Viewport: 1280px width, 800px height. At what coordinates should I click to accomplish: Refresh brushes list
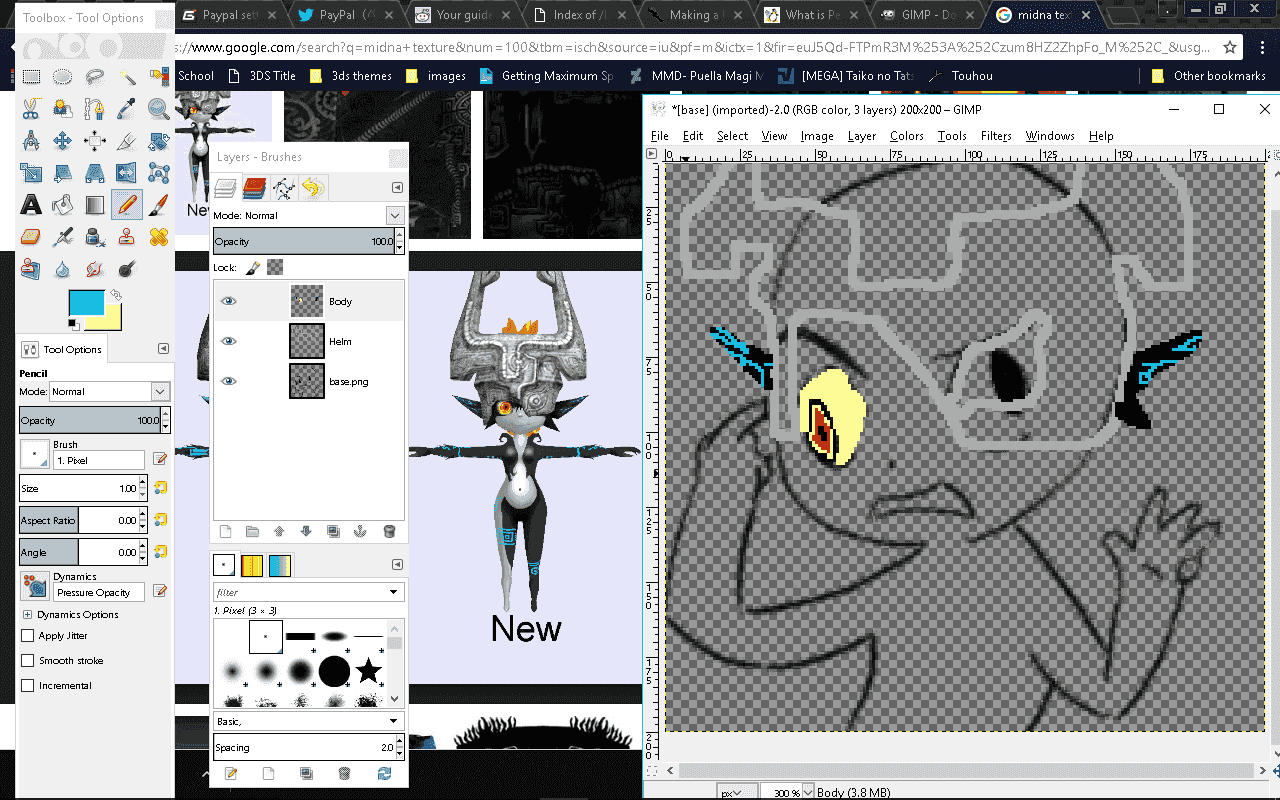384,773
